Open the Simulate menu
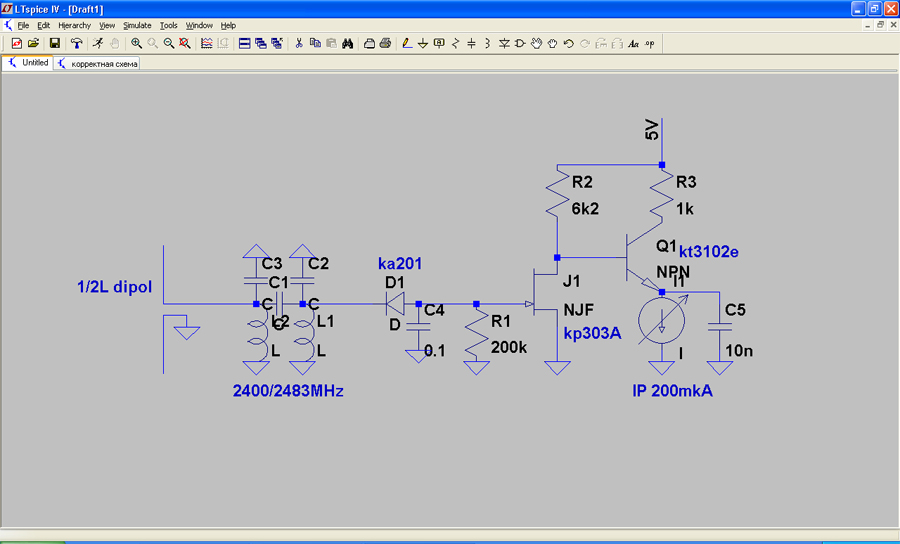The height and width of the screenshot is (544, 900). click(137, 25)
